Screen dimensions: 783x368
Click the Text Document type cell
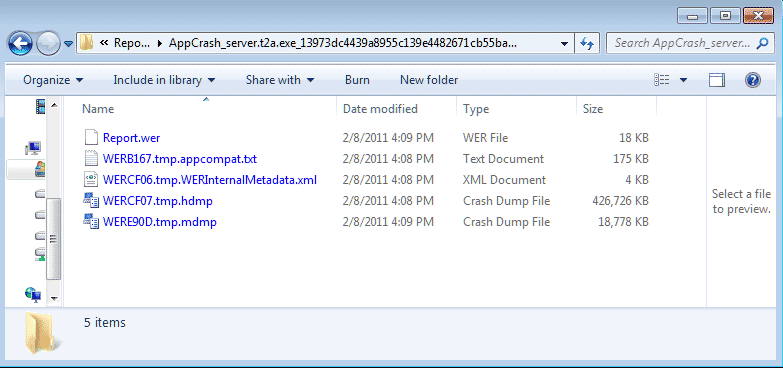tap(503, 159)
